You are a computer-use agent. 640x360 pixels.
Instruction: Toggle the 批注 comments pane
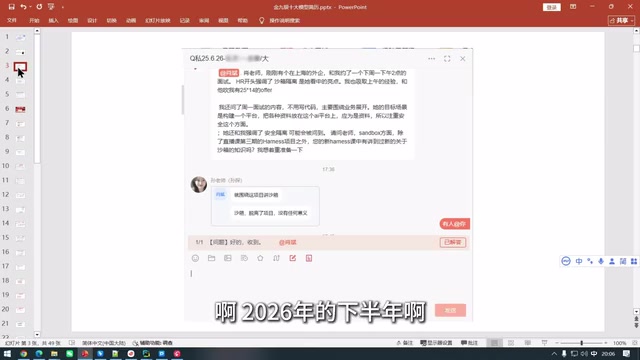pyautogui.click(x=469, y=343)
